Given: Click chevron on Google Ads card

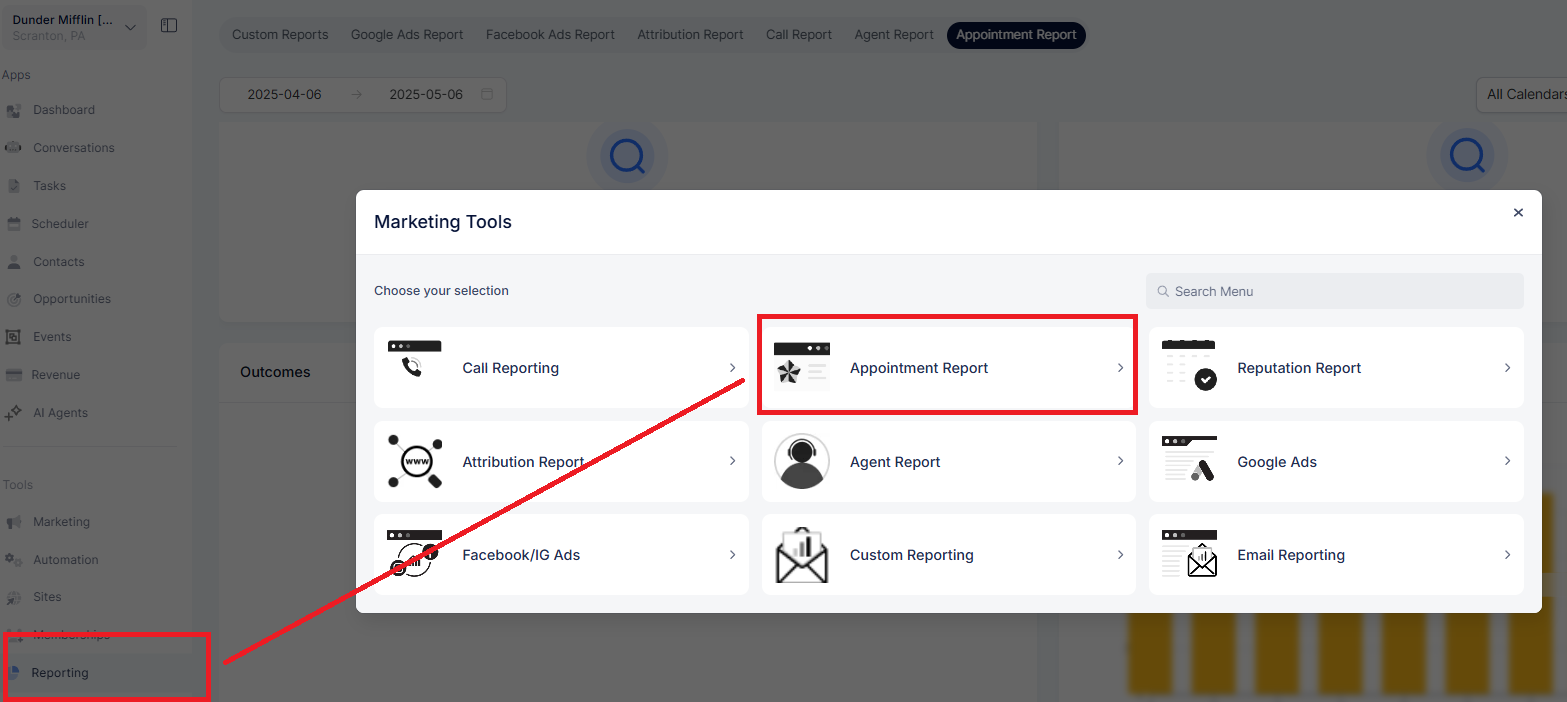Looking at the screenshot, I should (x=1507, y=461).
